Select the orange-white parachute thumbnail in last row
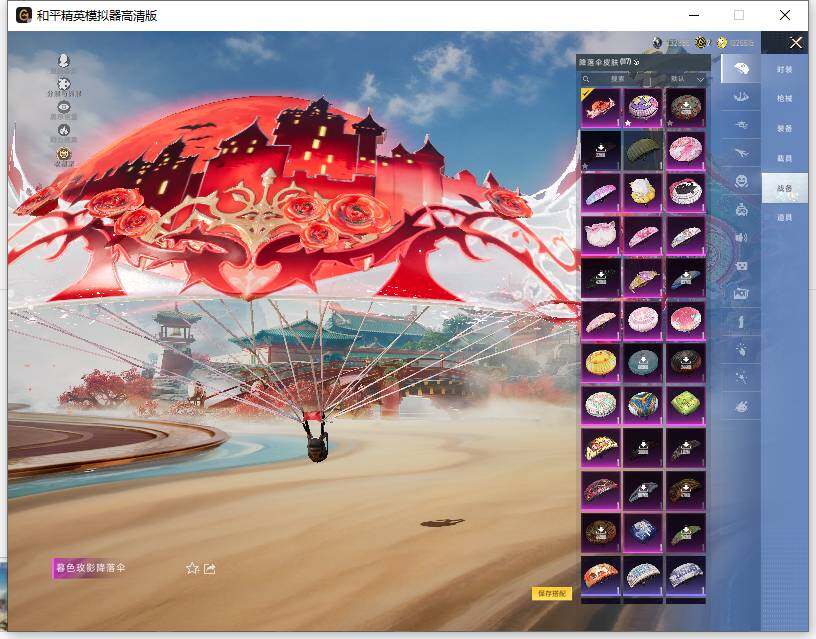 click(x=601, y=575)
